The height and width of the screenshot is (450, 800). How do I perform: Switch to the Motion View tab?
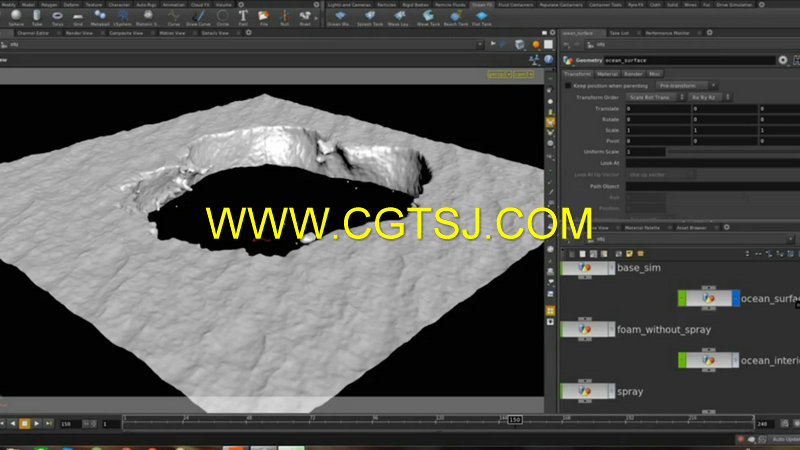point(172,33)
